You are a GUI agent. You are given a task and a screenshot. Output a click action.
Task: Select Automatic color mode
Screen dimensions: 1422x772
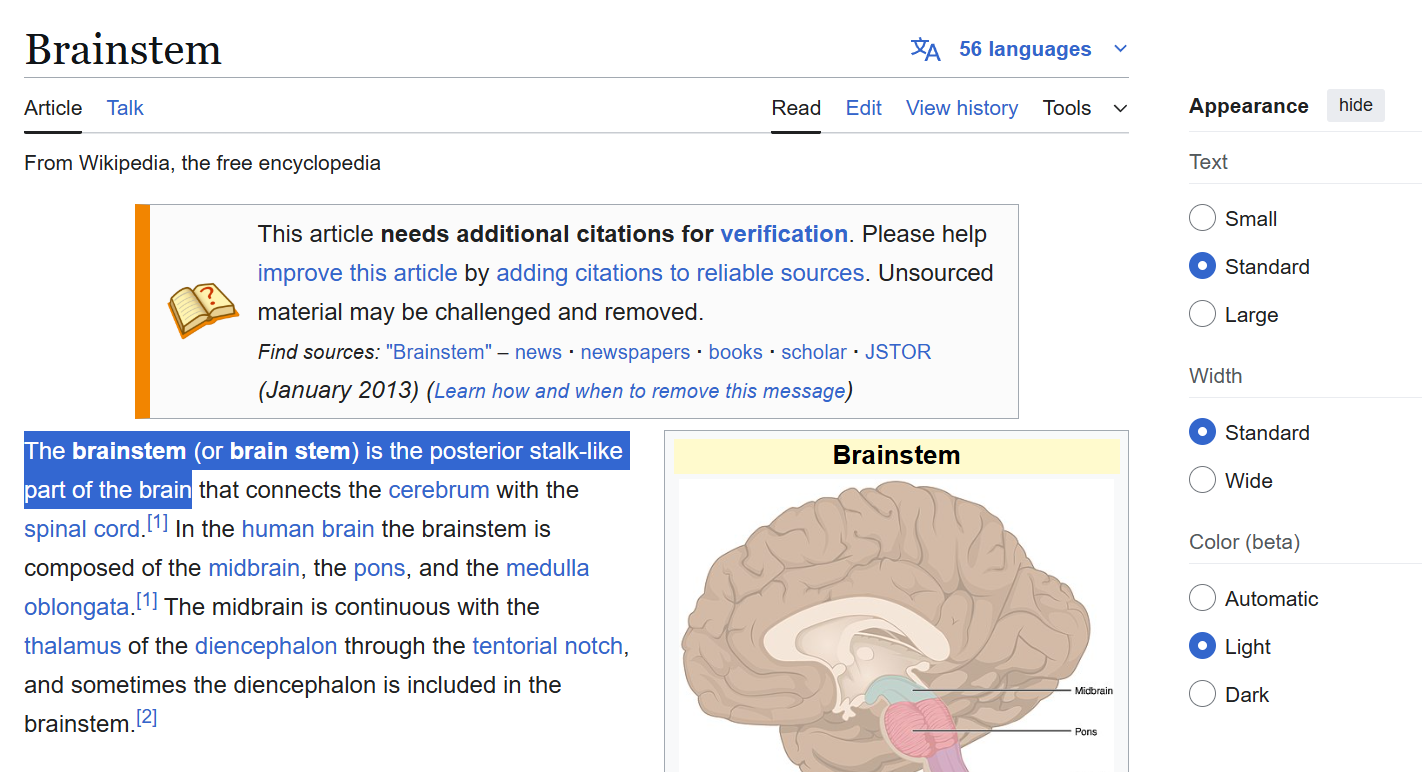click(x=1202, y=598)
